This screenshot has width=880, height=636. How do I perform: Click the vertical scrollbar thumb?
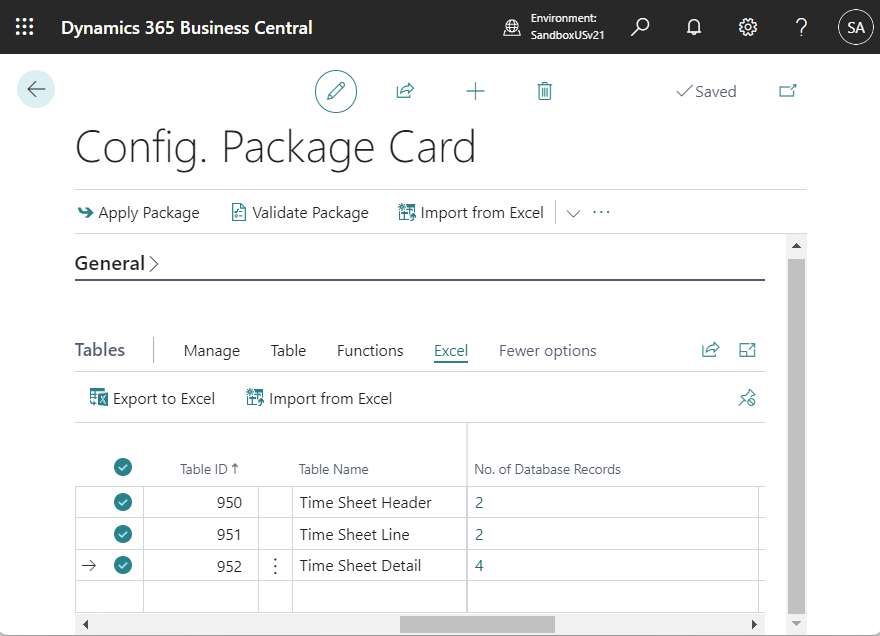(x=796, y=436)
